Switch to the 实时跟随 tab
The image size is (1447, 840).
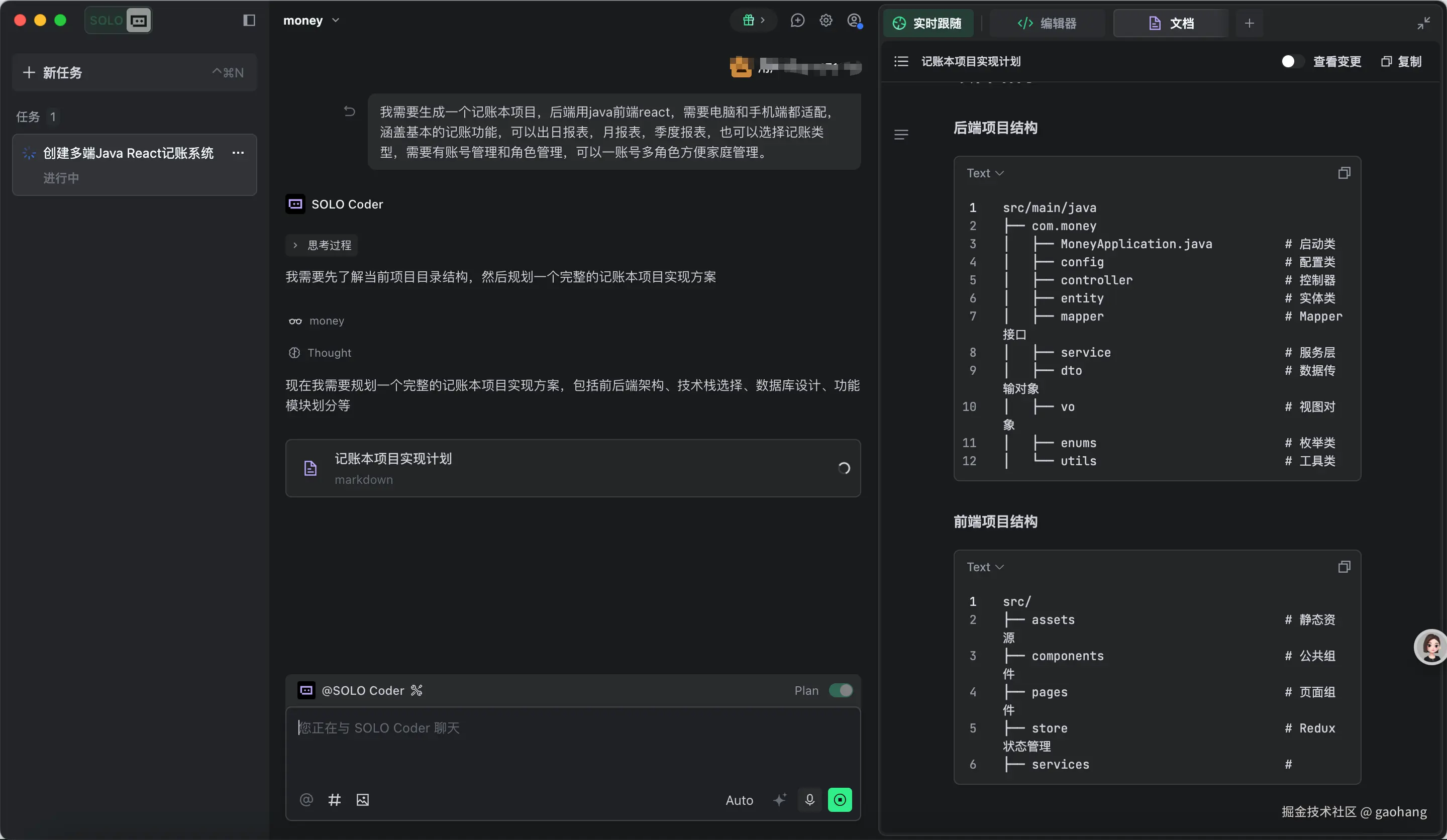928,24
